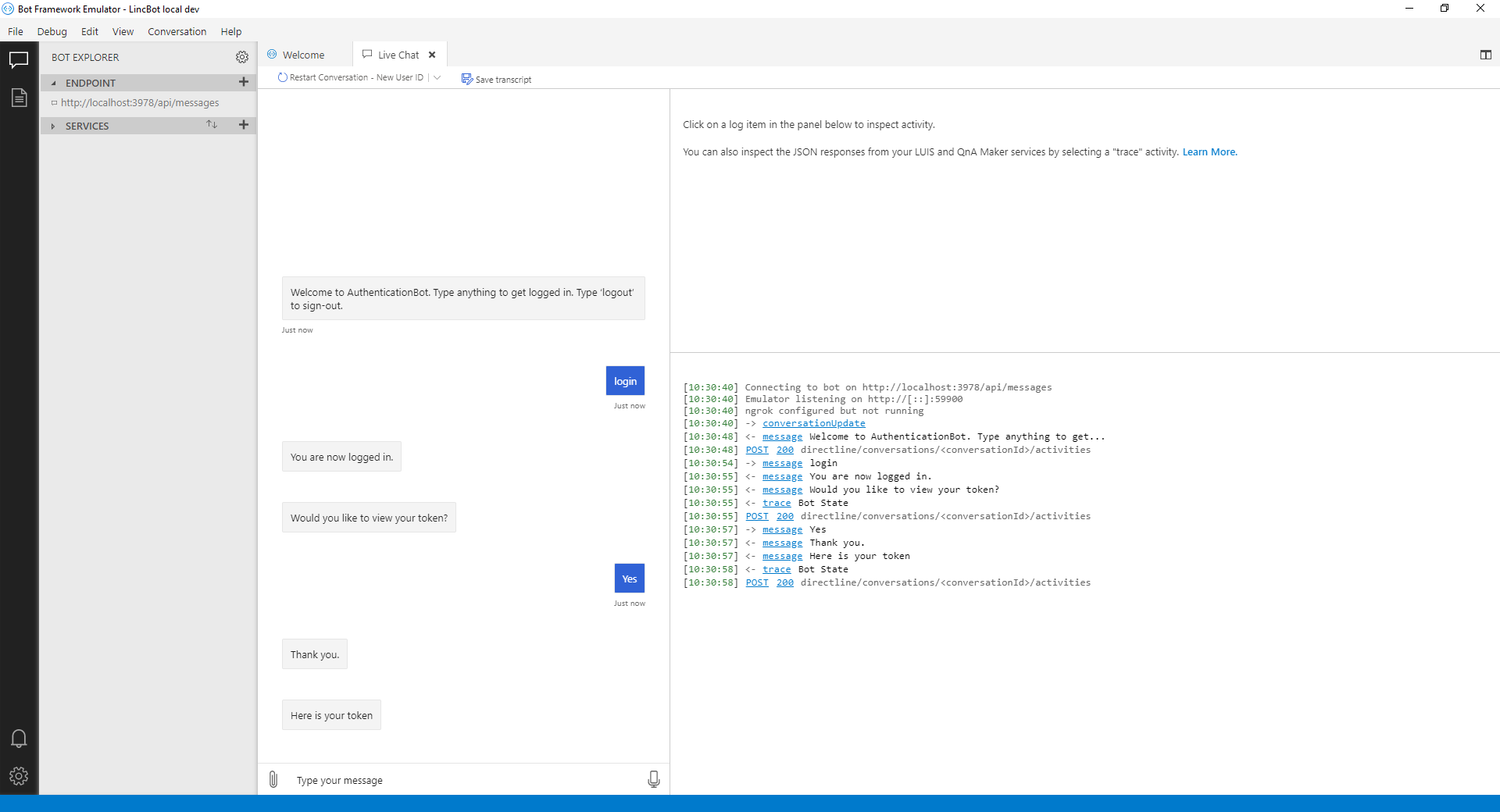Open the conversationUpdate log entry link
Viewport: 1500px width, 812px height.
[813, 423]
